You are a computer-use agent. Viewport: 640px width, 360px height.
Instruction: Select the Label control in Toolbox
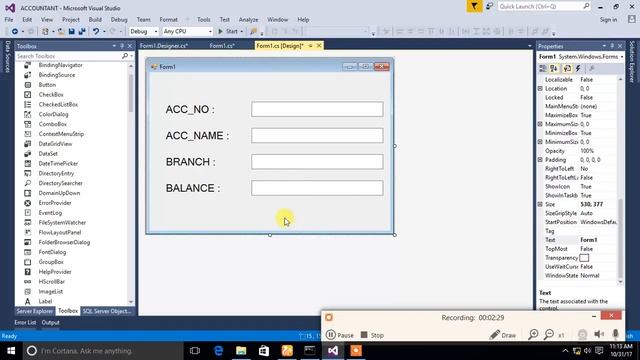[45, 301]
